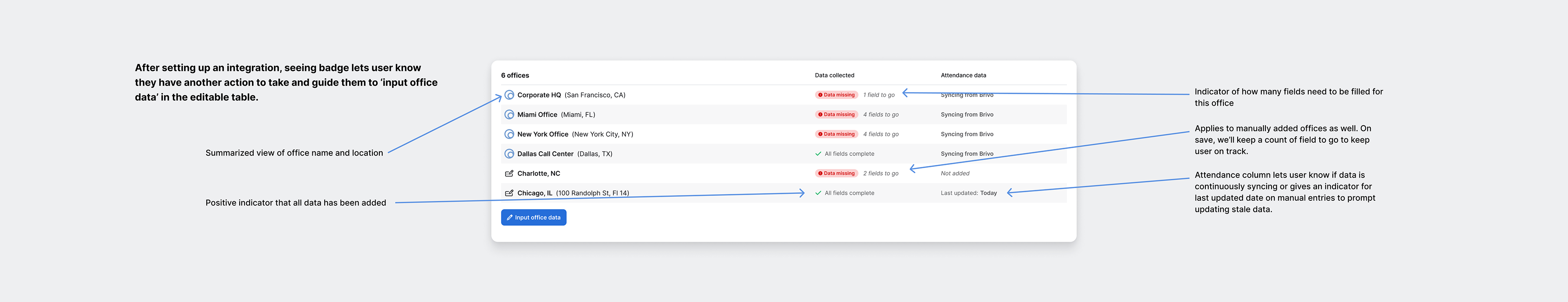Image resolution: width=1568 pixels, height=302 pixels.
Task: Click the Data missing badge for Corporate HQ
Action: (836, 95)
